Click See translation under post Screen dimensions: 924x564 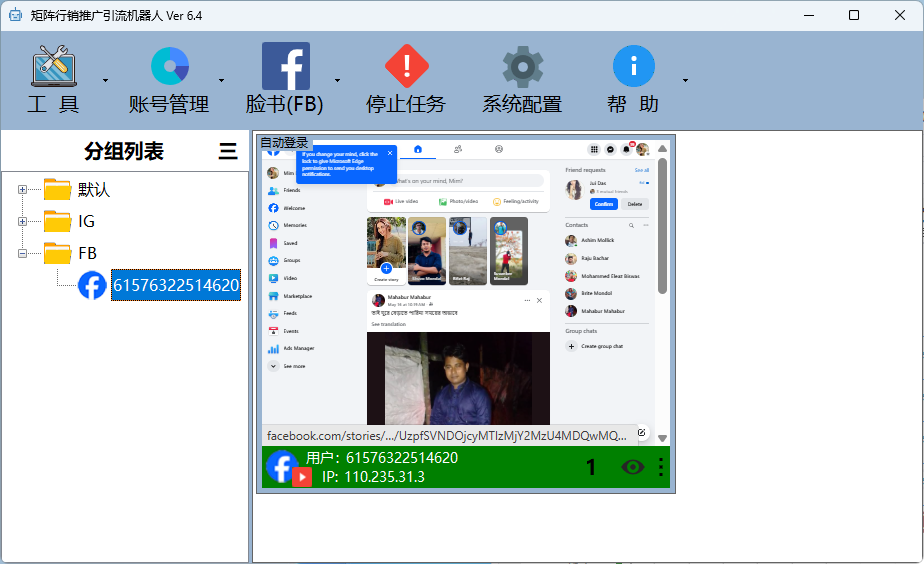tap(389, 324)
